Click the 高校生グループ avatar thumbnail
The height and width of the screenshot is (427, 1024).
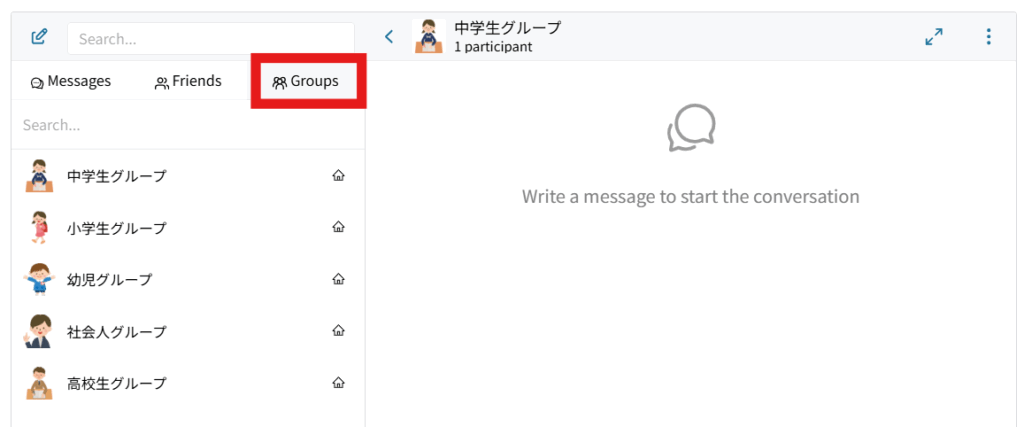tap(38, 383)
